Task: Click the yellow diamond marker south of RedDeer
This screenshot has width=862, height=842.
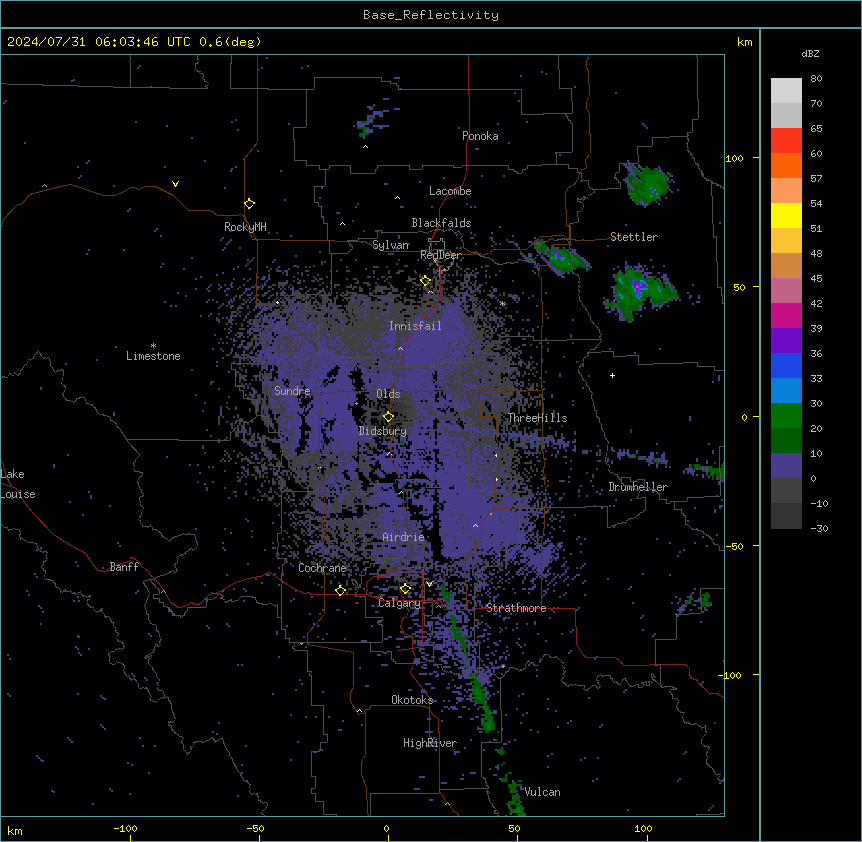Action: coord(425,281)
